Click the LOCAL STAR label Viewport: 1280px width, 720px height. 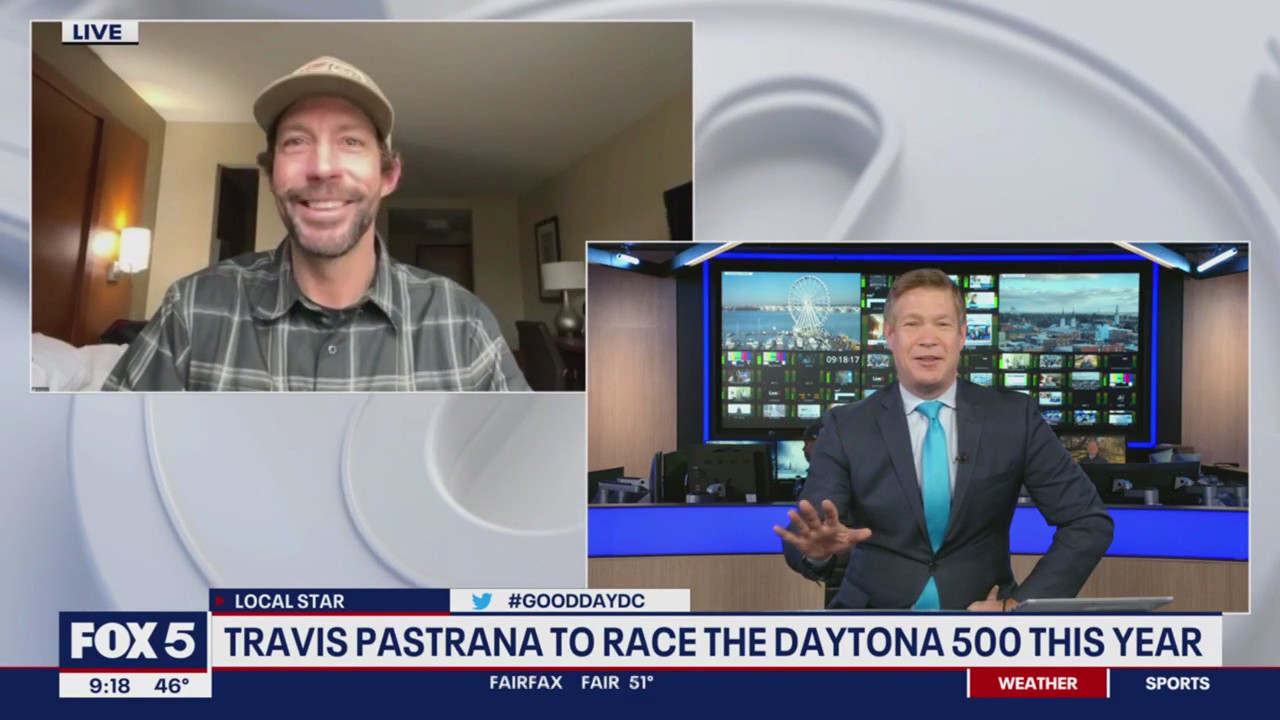coord(289,601)
